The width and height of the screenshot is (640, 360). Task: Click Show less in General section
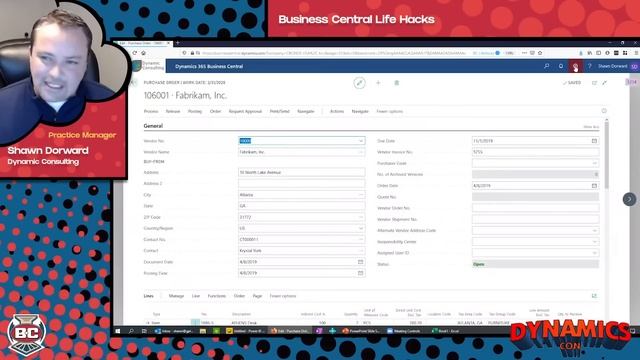tap(591, 127)
